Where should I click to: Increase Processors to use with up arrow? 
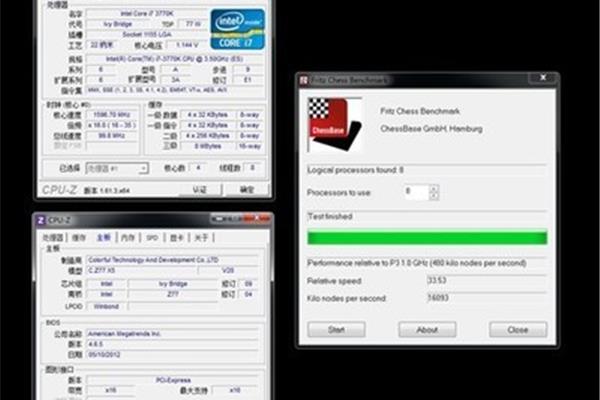(434, 188)
